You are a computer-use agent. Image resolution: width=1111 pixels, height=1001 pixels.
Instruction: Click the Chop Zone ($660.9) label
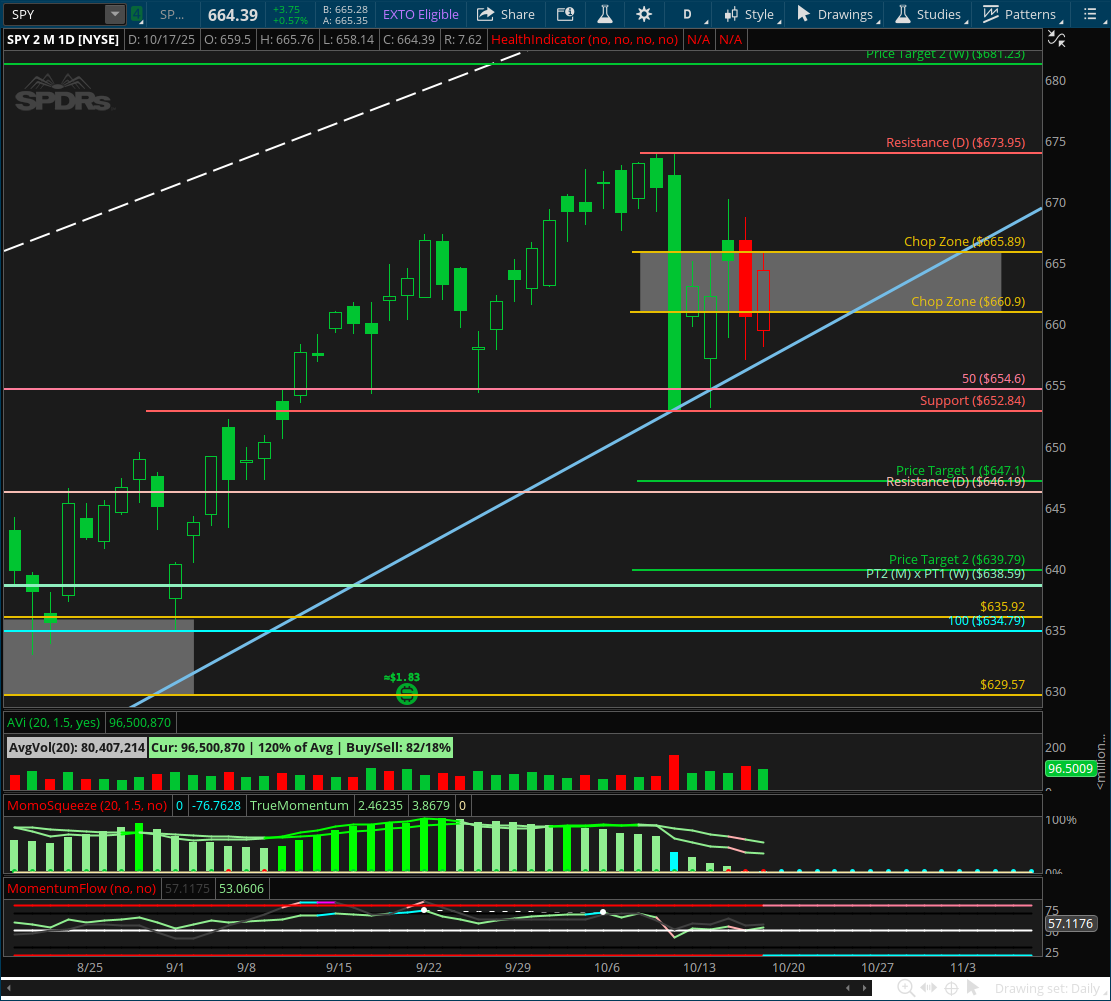[968, 302]
